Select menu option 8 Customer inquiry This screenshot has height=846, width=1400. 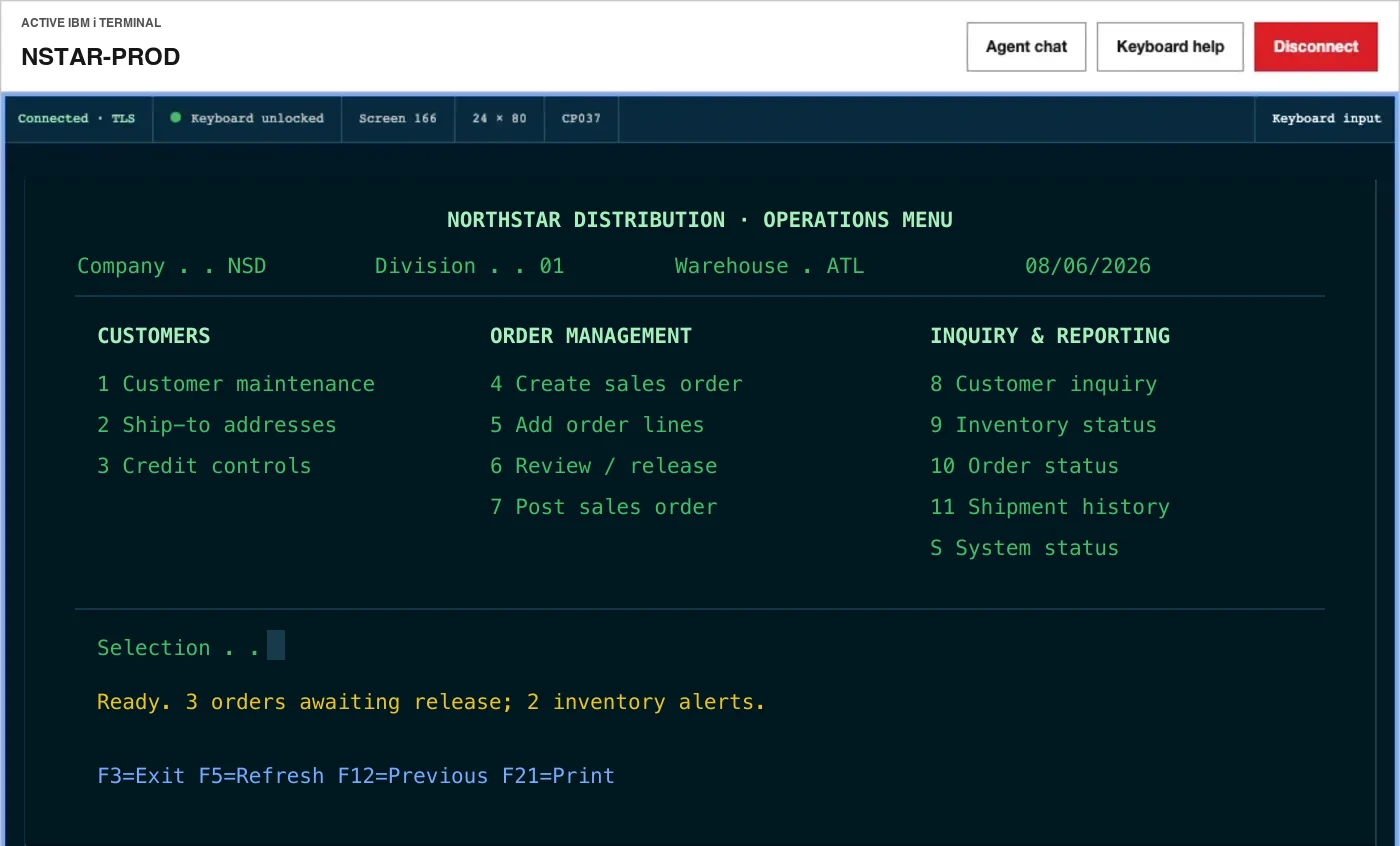click(1043, 384)
